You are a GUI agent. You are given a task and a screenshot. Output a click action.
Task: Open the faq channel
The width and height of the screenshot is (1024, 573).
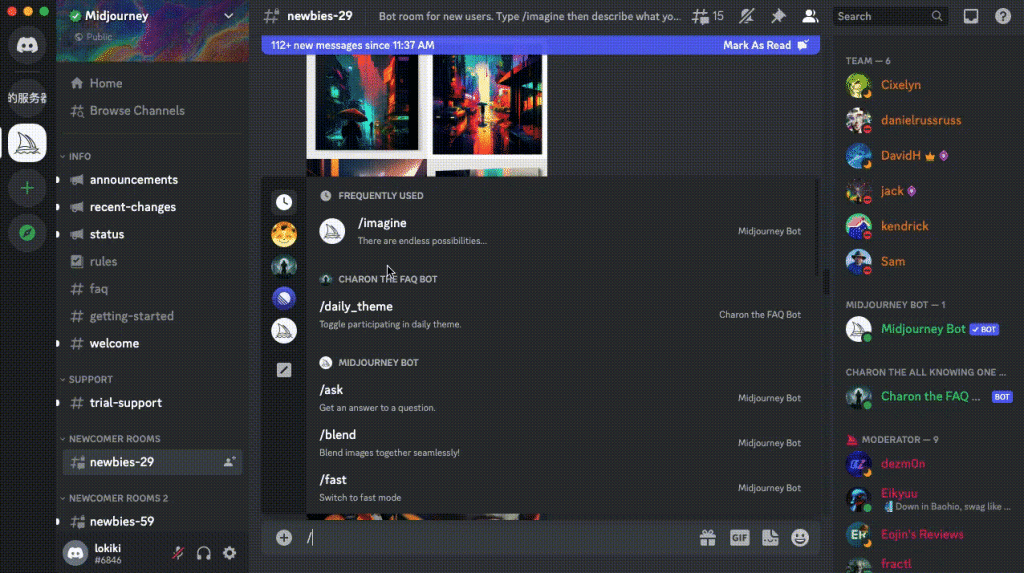click(x=152, y=289)
